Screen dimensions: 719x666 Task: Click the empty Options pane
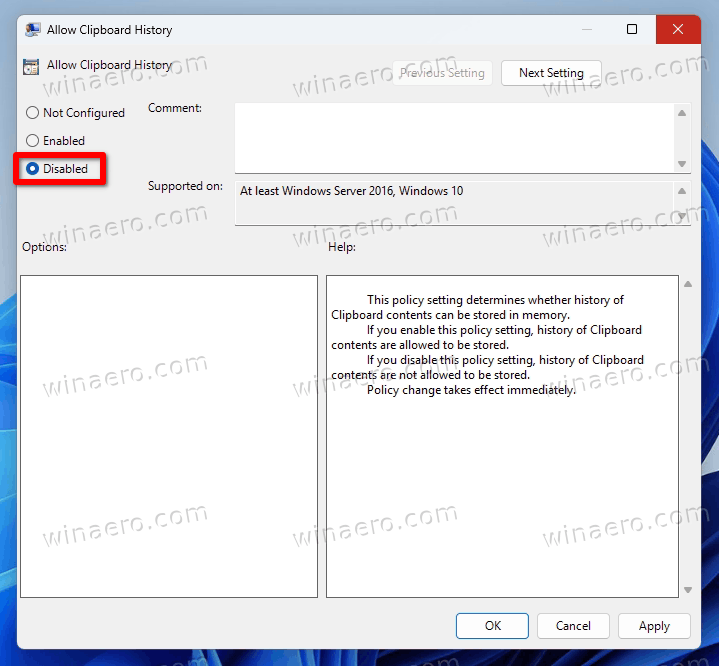(x=169, y=436)
